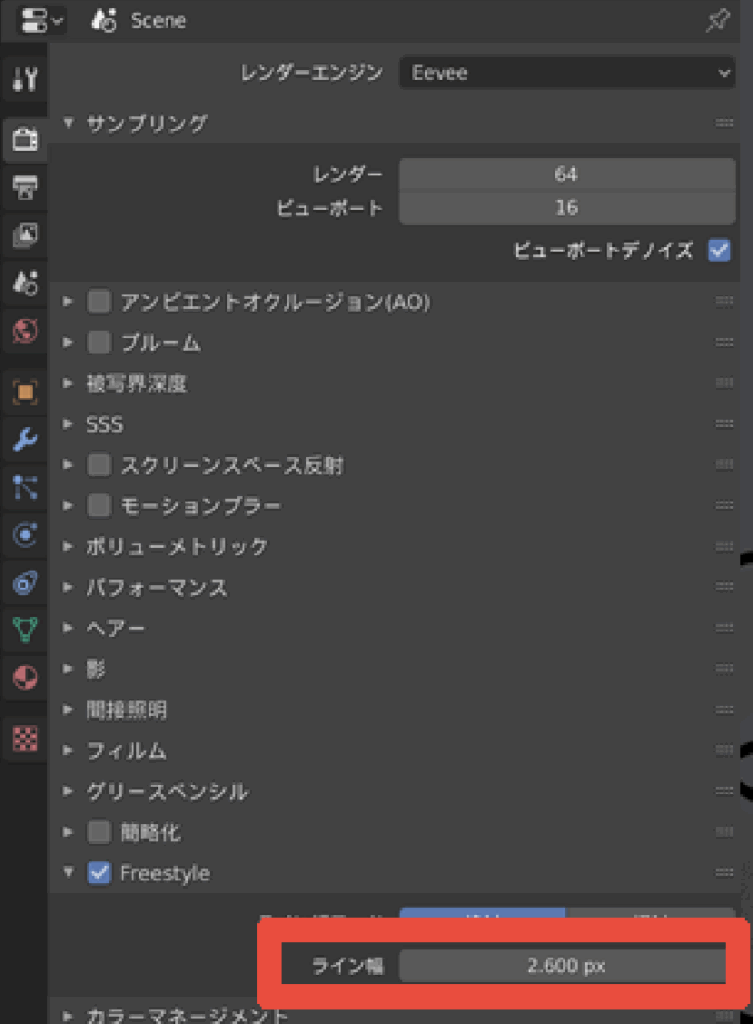The width and height of the screenshot is (753, 1024).
Task: Switch to green Object Data properties tab
Action: 25,630
